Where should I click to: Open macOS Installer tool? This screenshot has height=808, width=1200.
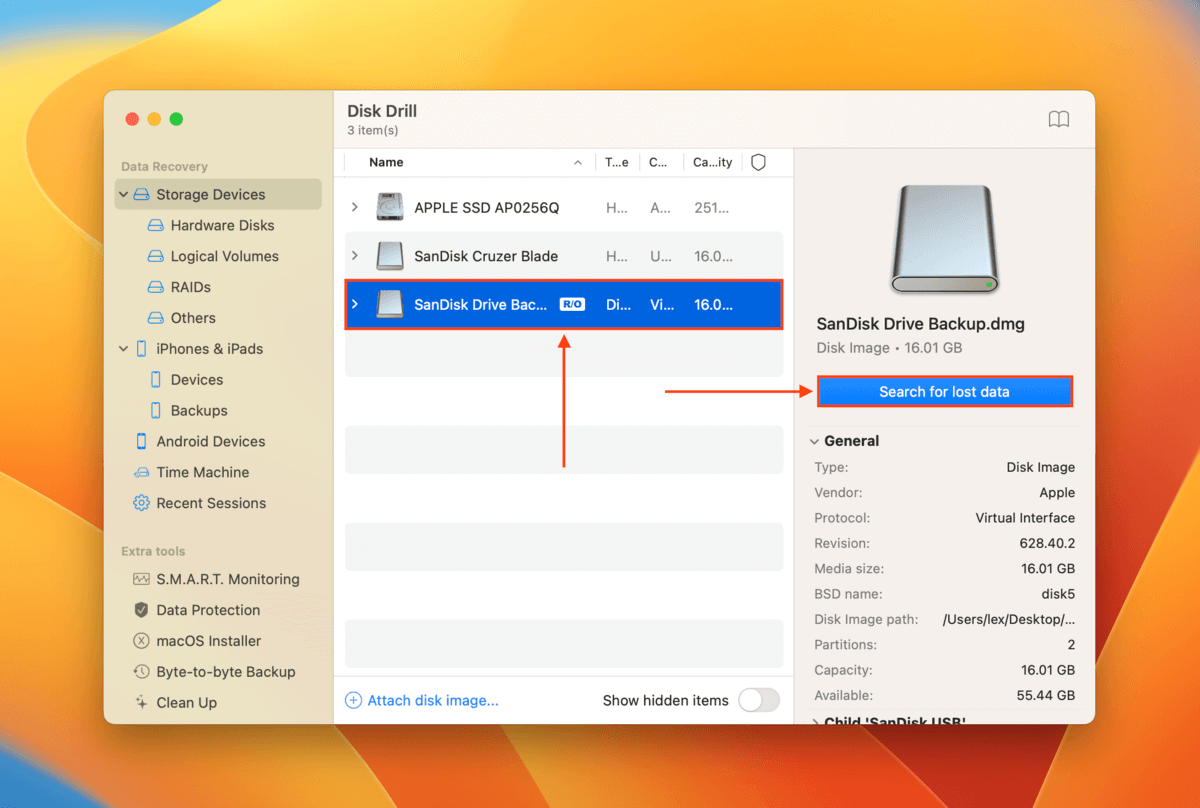click(209, 642)
